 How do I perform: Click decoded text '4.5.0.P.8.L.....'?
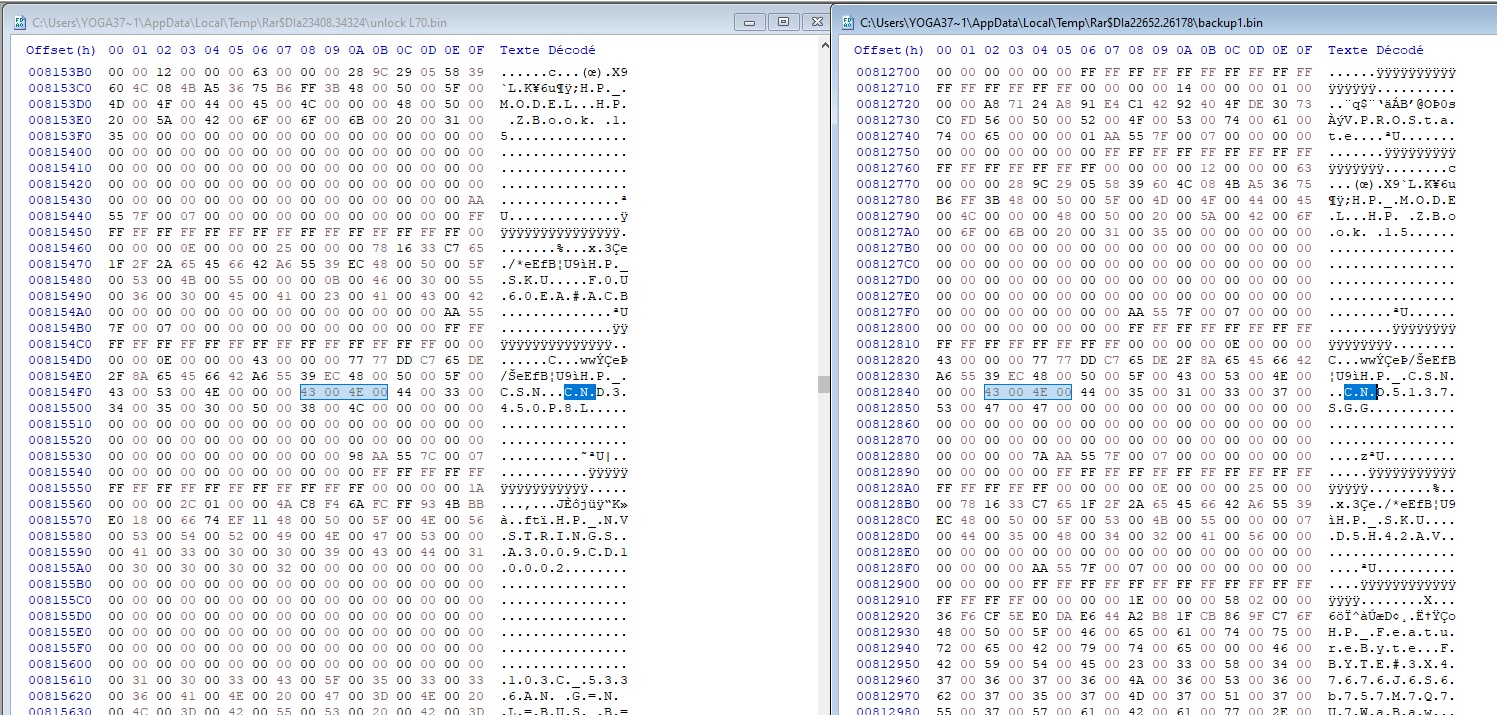(x=564, y=408)
